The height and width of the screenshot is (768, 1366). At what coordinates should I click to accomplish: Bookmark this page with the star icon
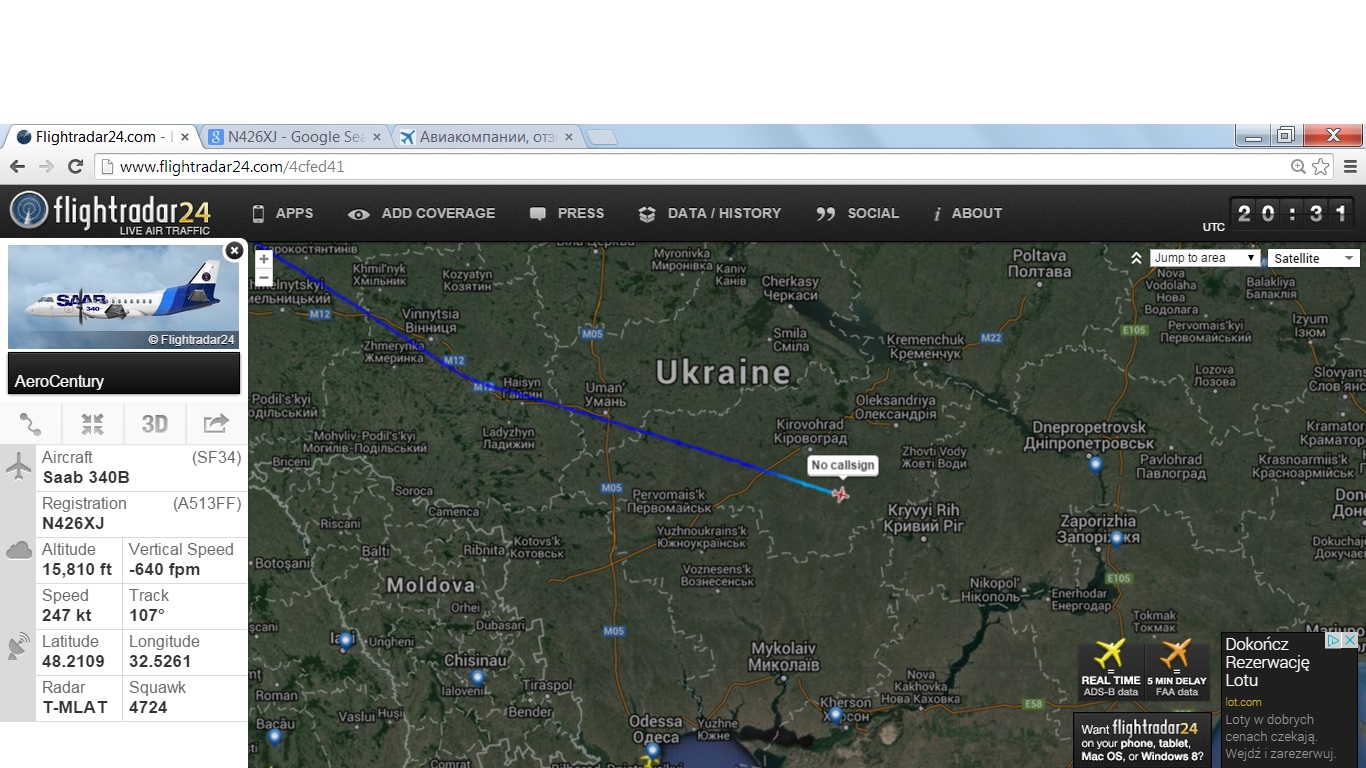pos(1321,167)
